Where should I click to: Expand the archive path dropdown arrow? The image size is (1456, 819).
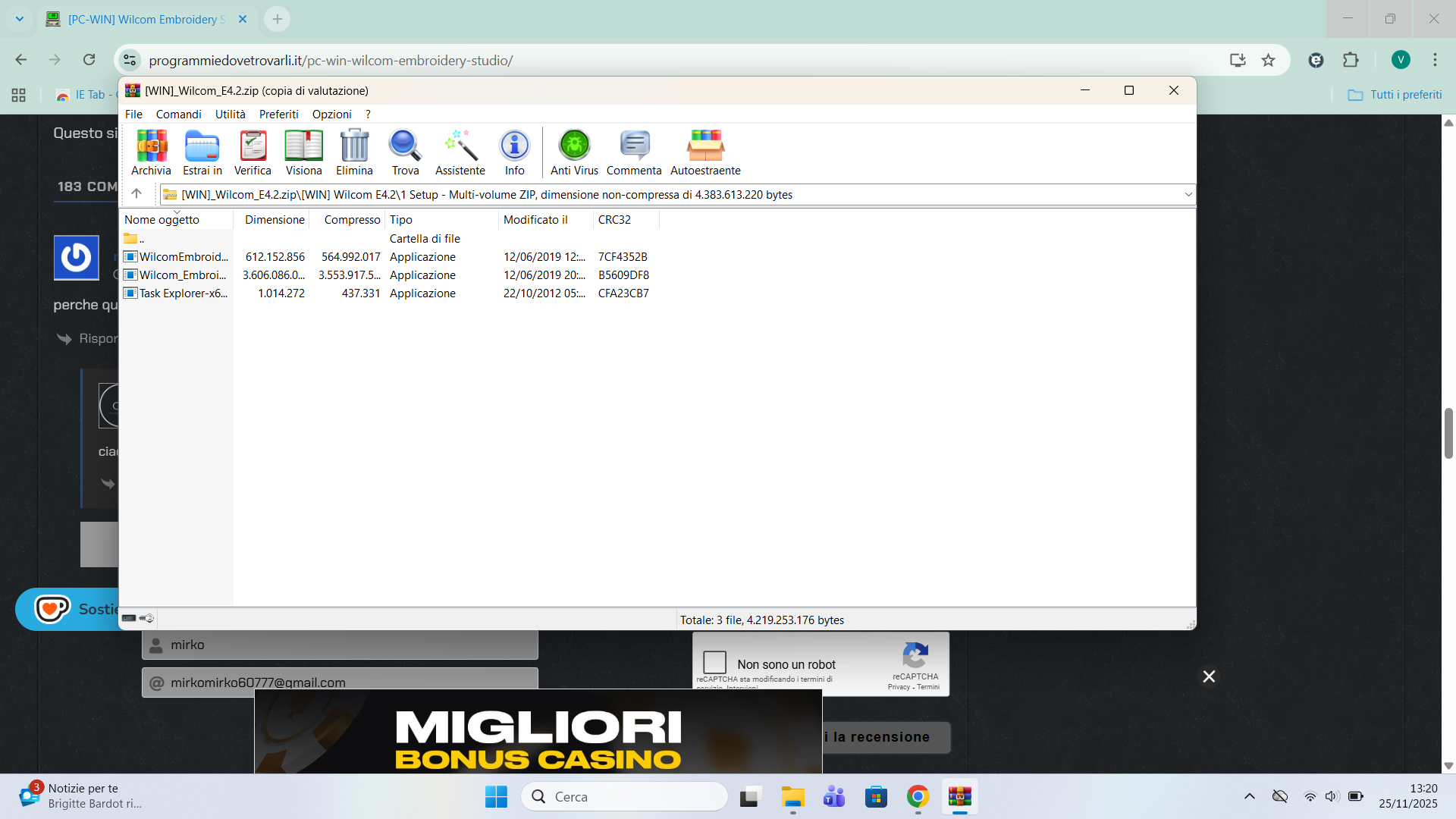[x=1188, y=195]
